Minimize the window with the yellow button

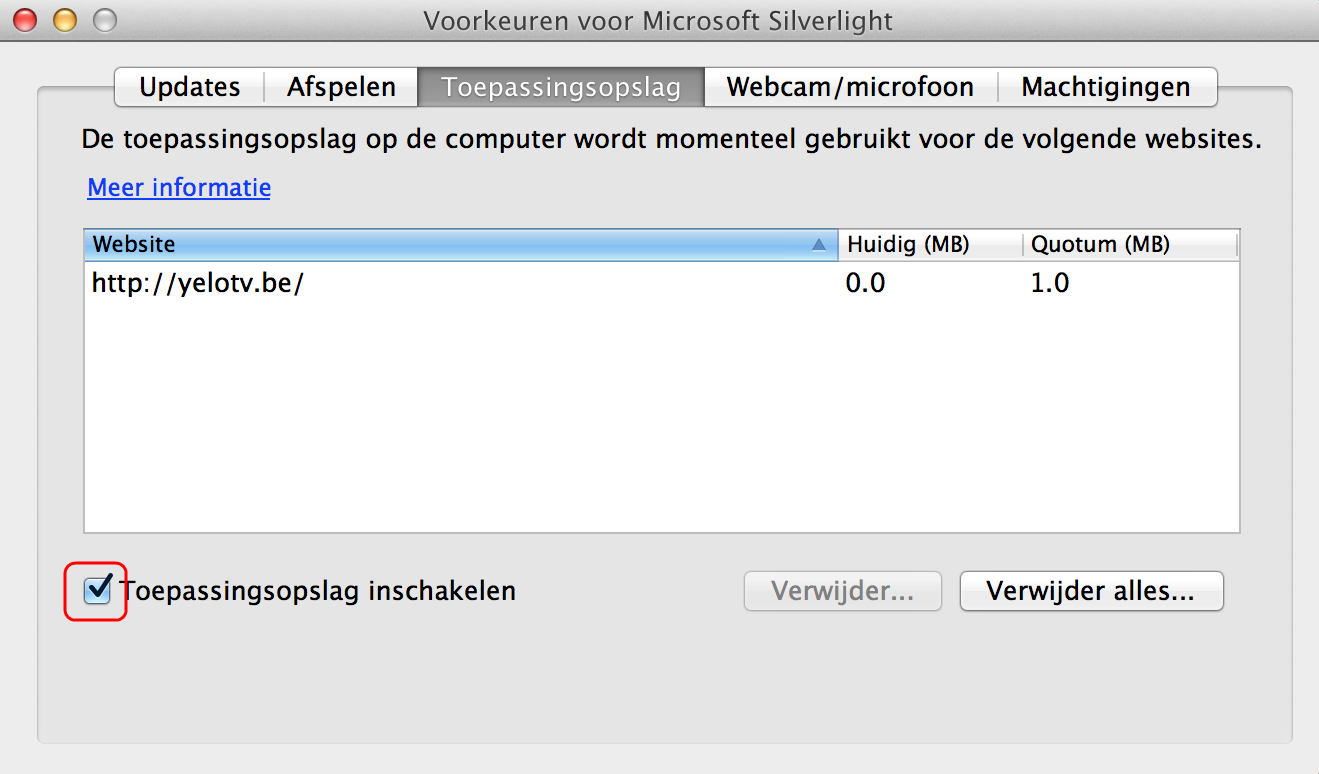click(65, 19)
